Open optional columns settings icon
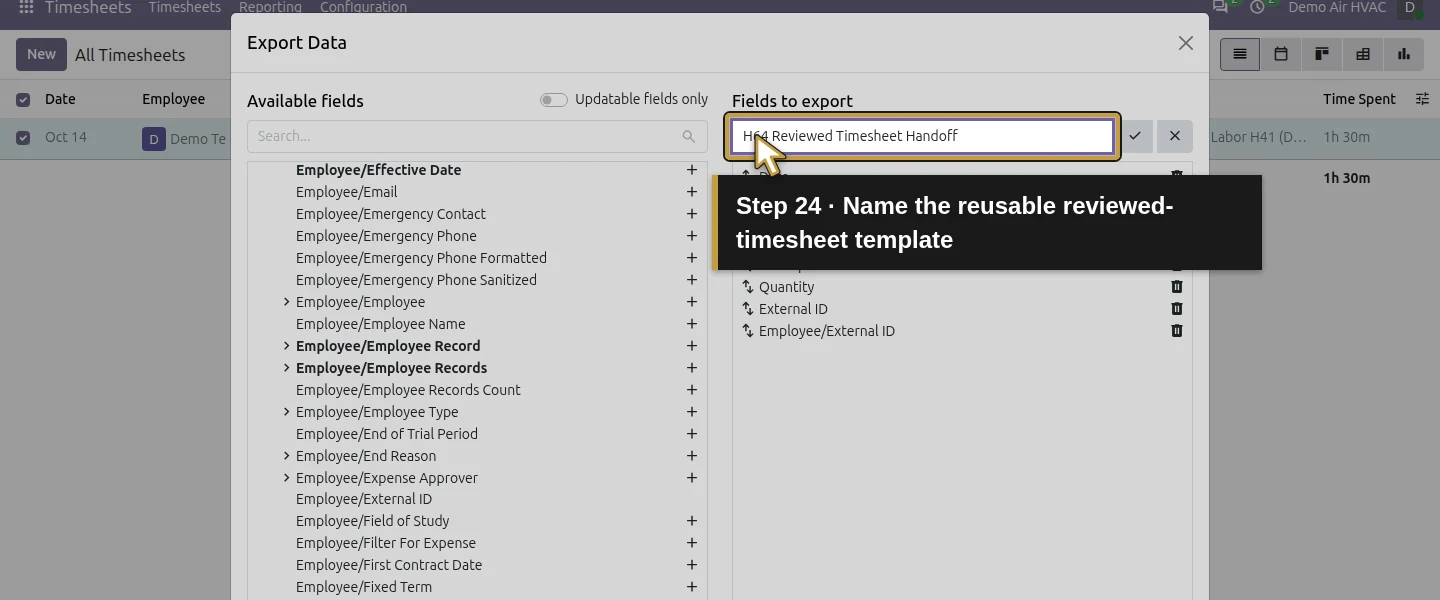Image resolution: width=1440 pixels, height=600 pixels. click(1422, 99)
